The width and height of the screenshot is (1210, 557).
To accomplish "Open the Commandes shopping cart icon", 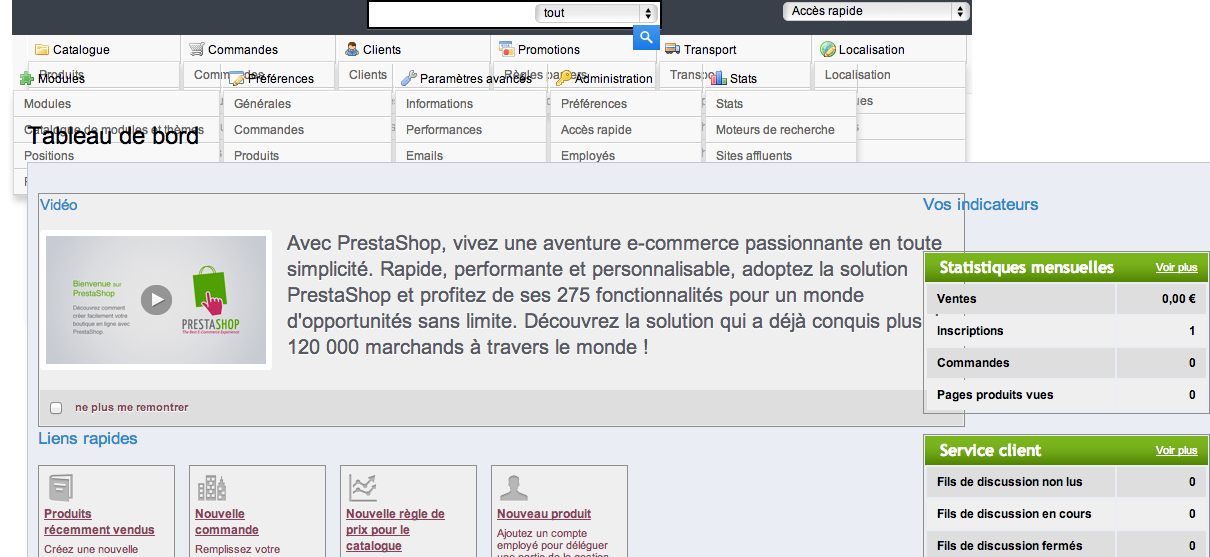I will click(197, 50).
